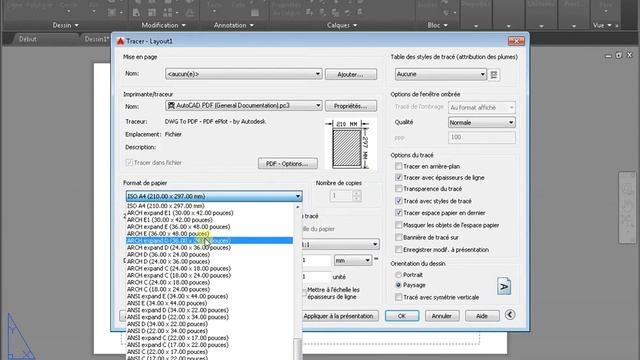Screen dimensions: 640x360
Task: Uncheck Tracé avec styles de tracé
Action: tap(398, 201)
